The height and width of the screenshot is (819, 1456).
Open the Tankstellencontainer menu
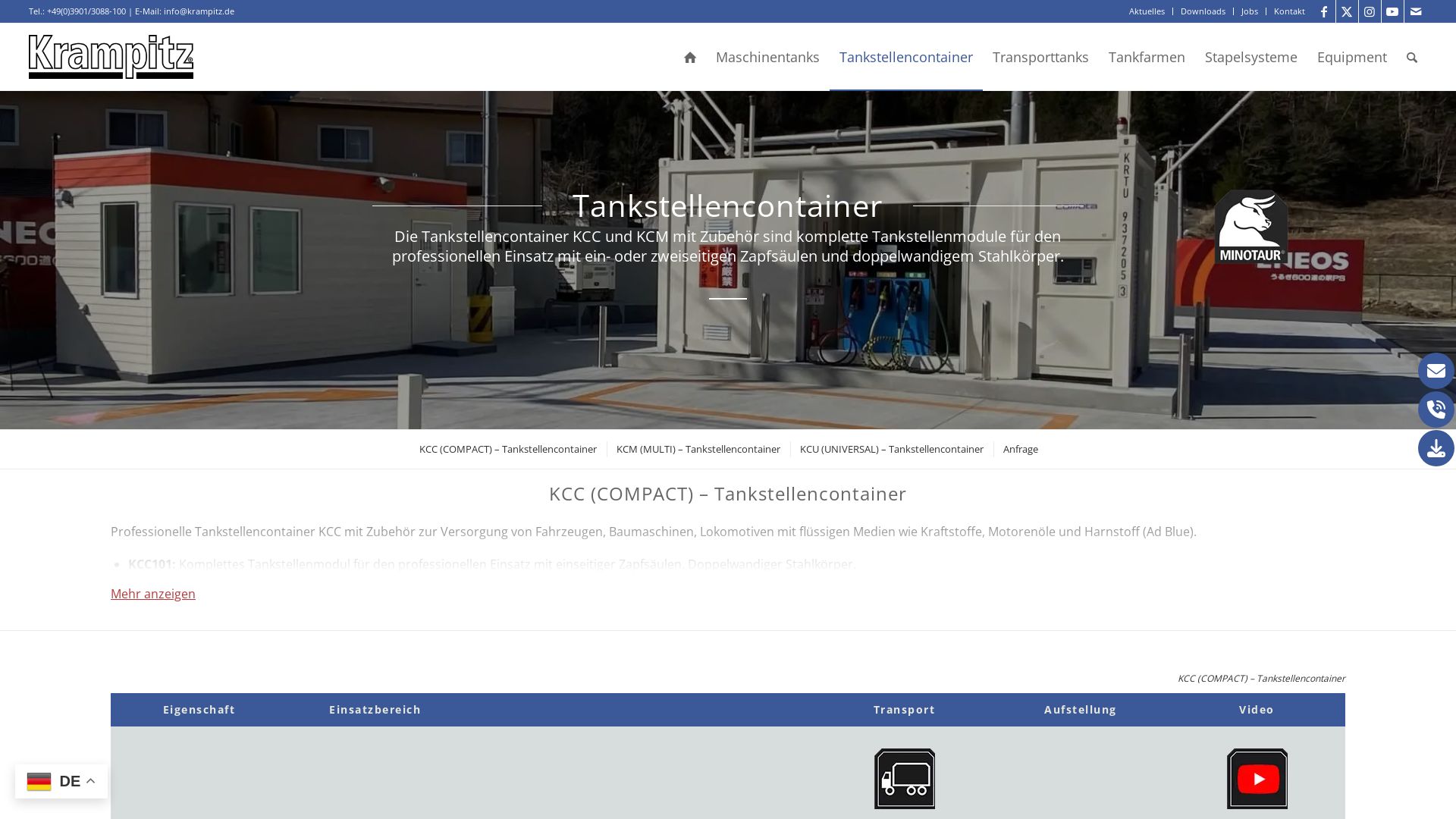point(906,58)
